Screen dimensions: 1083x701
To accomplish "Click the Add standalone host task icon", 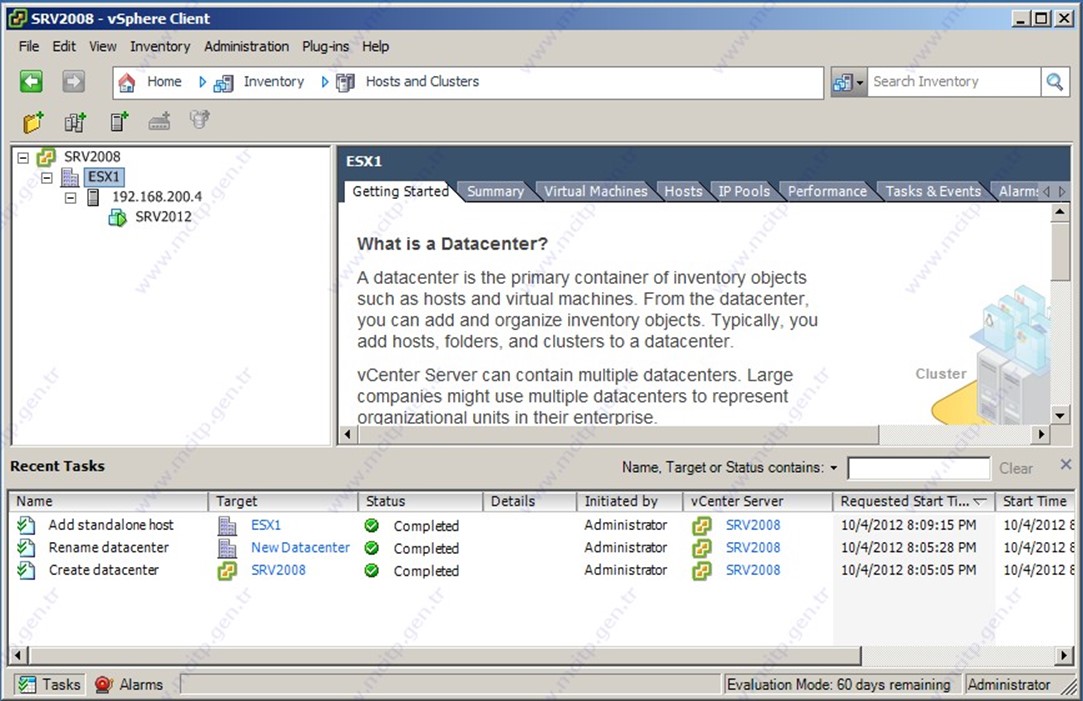I will coord(26,526).
